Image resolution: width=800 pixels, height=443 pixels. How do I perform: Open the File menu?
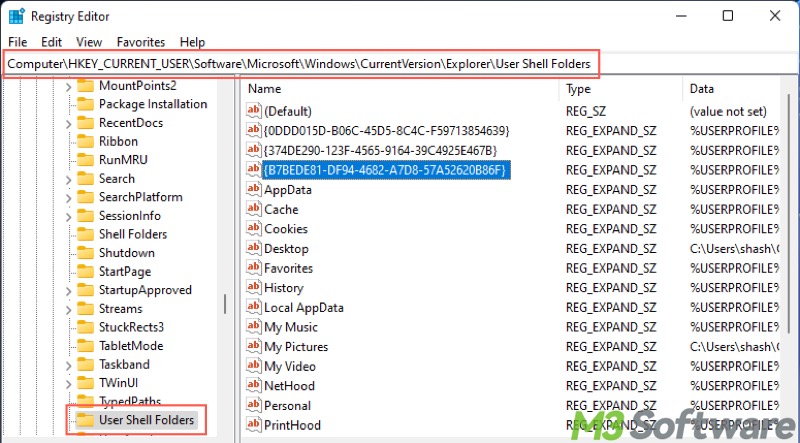tap(18, 42)
